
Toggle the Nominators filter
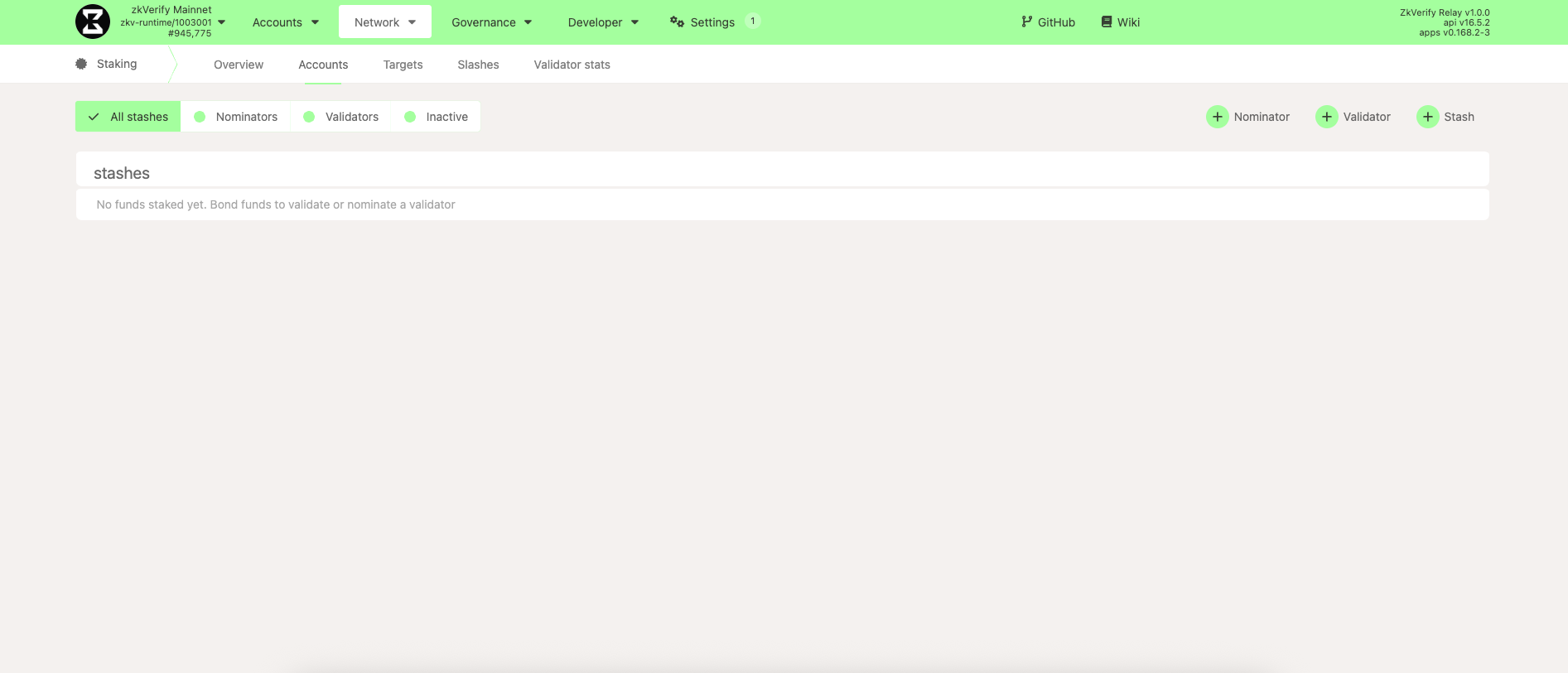(x=236, y=117)
